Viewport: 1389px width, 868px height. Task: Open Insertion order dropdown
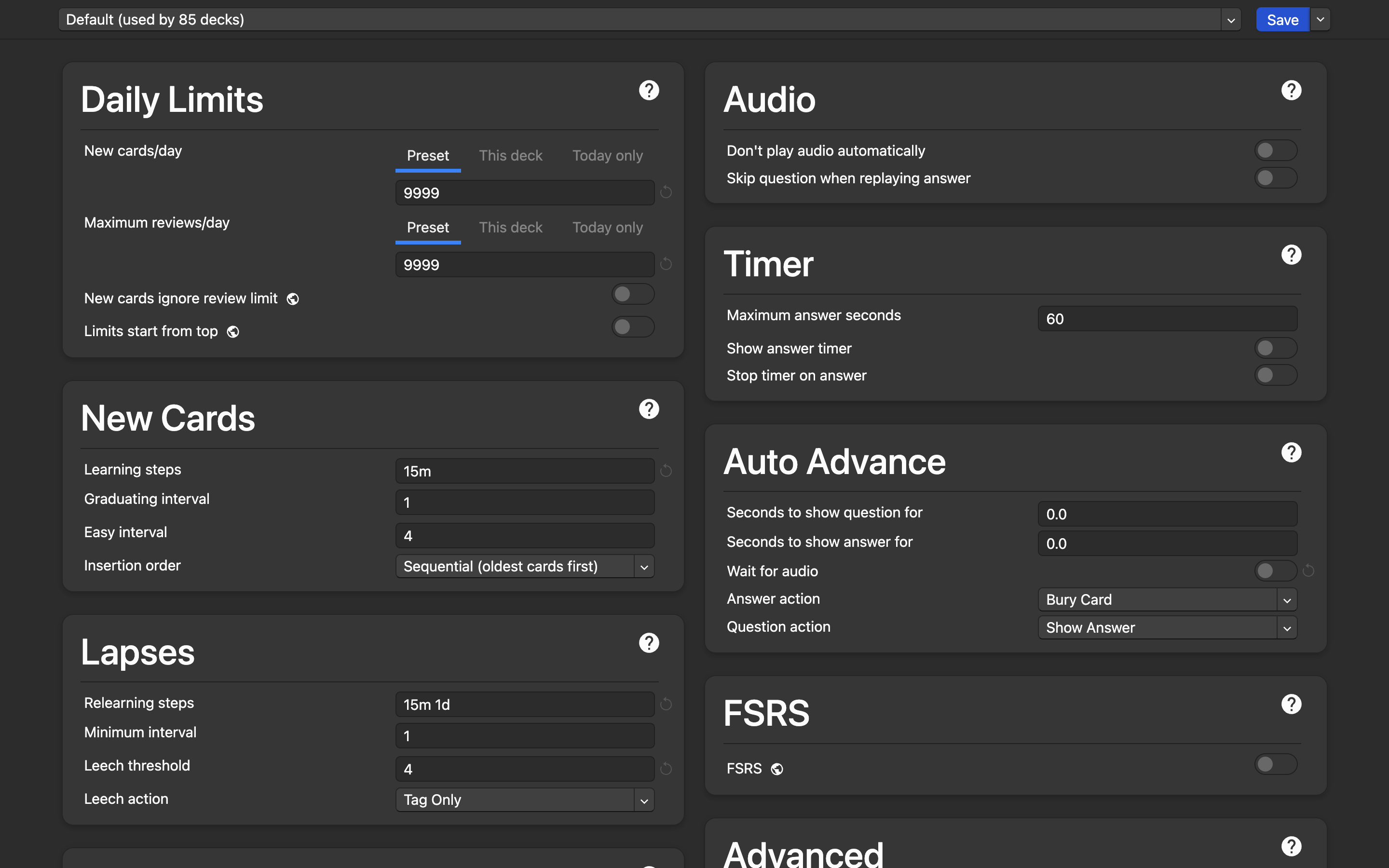pos(525,567)
